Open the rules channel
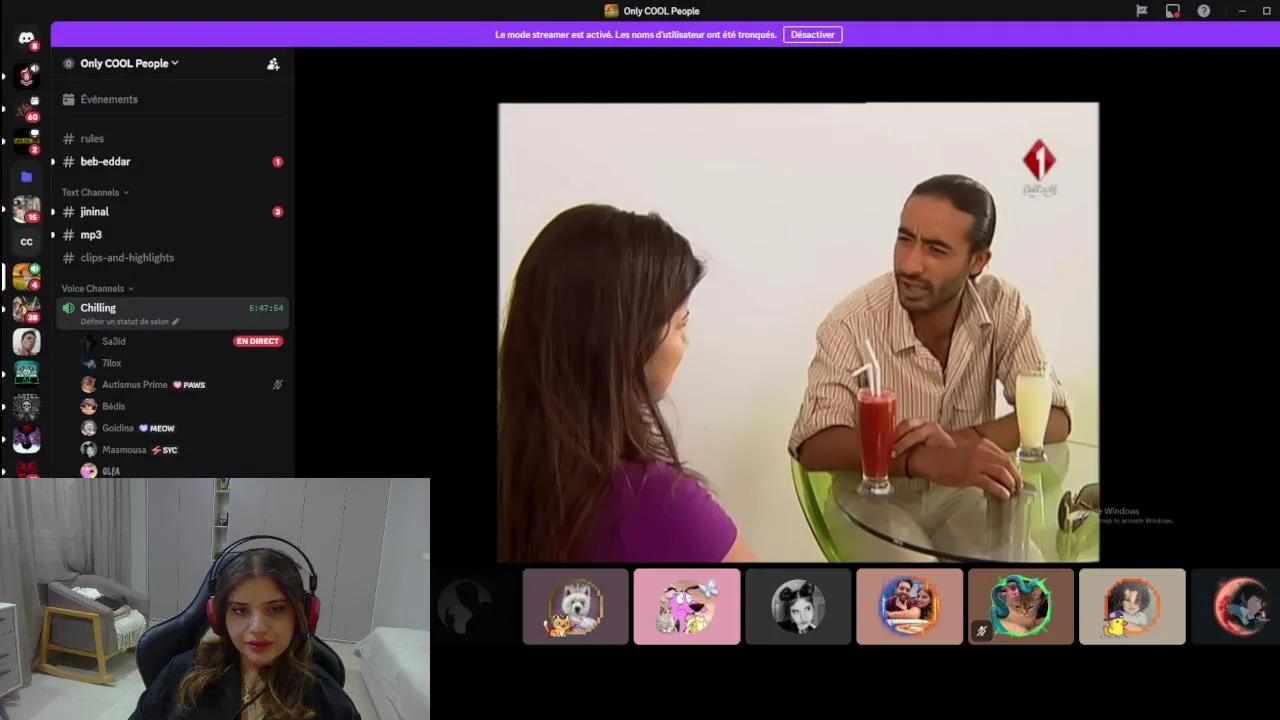 170,138
